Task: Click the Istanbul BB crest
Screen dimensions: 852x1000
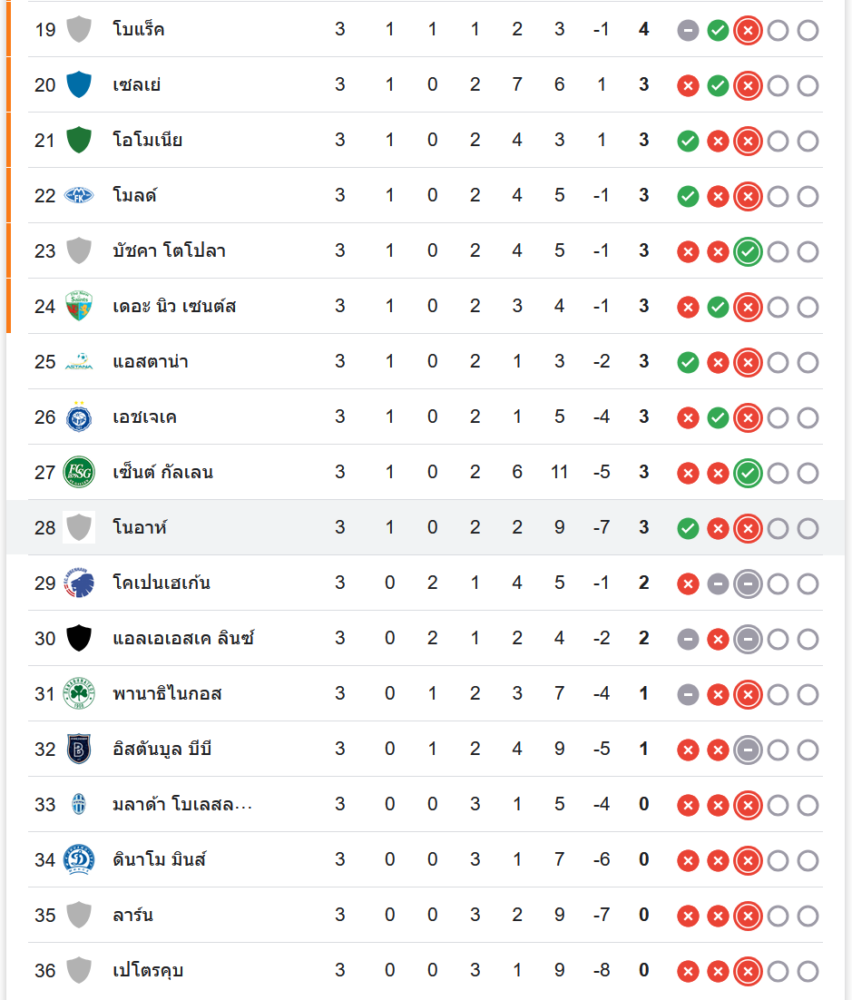Action: click(x=79, y=749)
